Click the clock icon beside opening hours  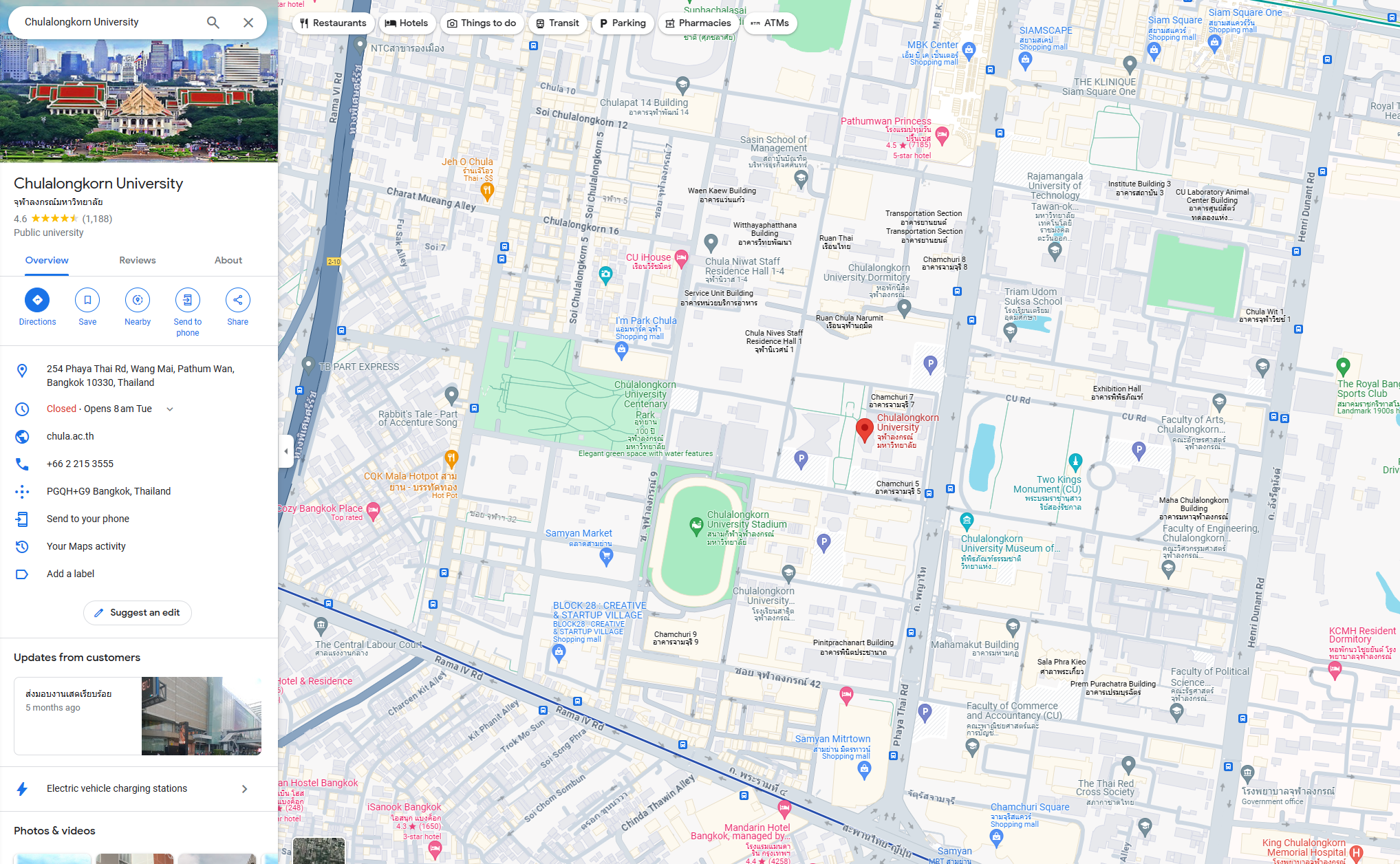click(x=22, y=409)
